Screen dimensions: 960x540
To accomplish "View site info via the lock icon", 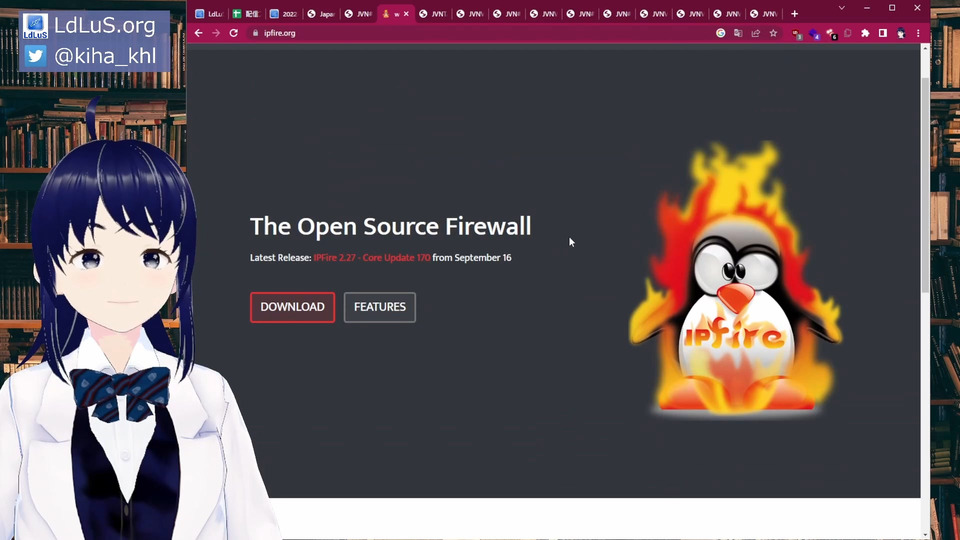I will tap(255, 33).
